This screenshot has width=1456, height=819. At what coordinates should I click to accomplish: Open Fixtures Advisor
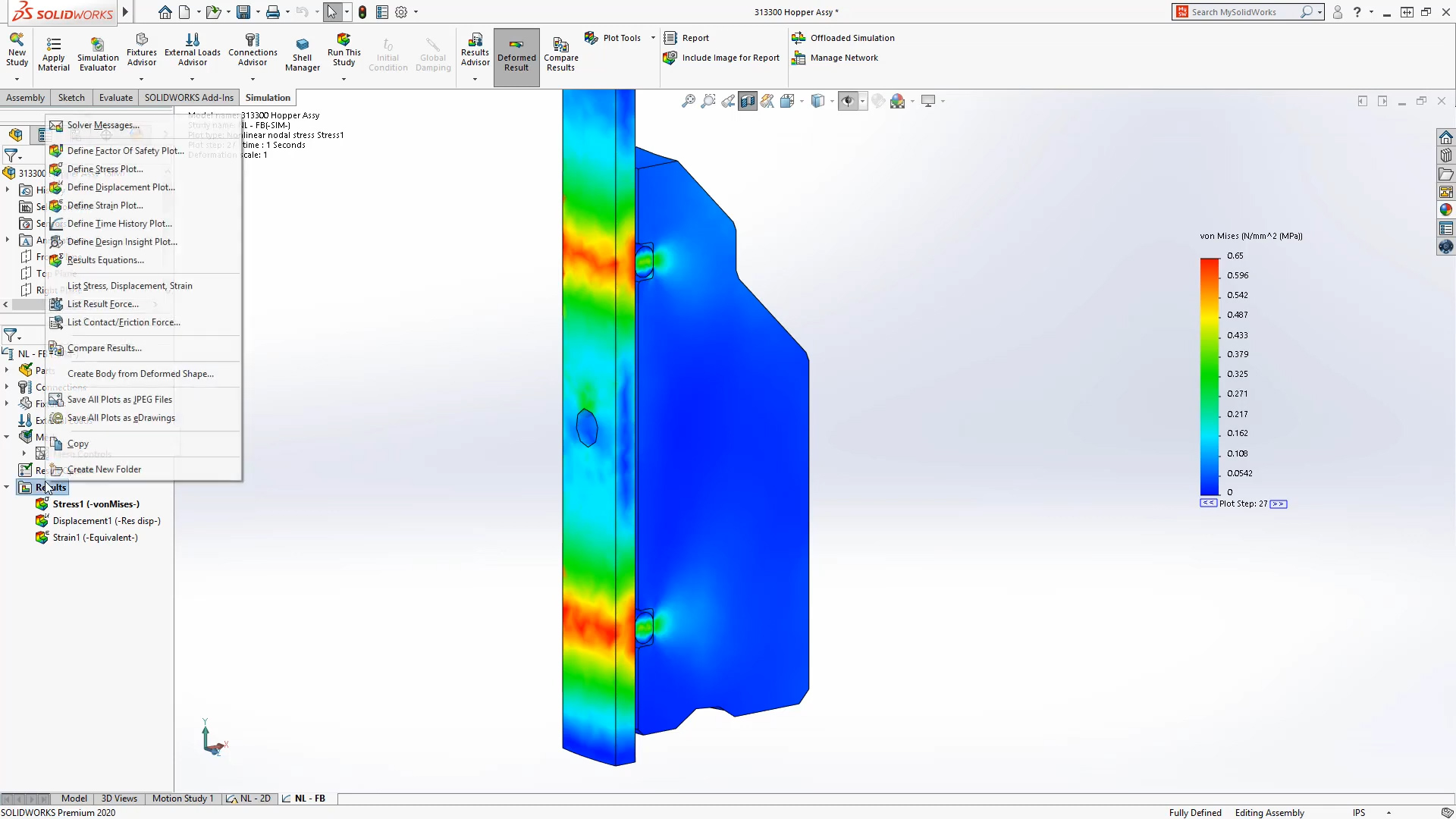tap(142, 50)
